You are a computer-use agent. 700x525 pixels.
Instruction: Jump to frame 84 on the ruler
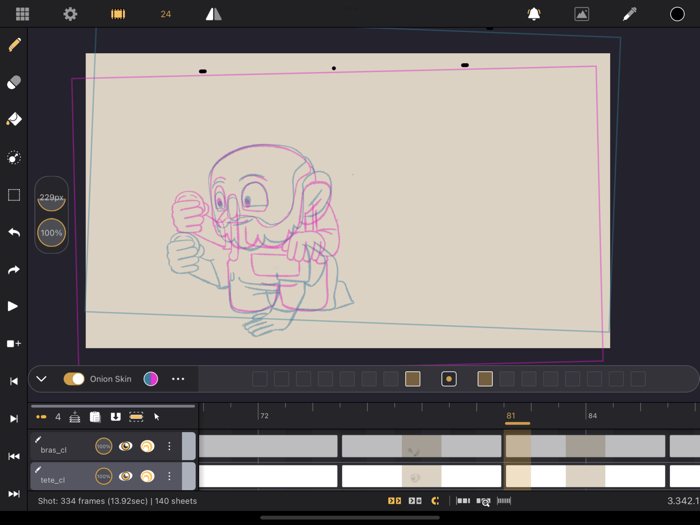click(x=592, y=416)
